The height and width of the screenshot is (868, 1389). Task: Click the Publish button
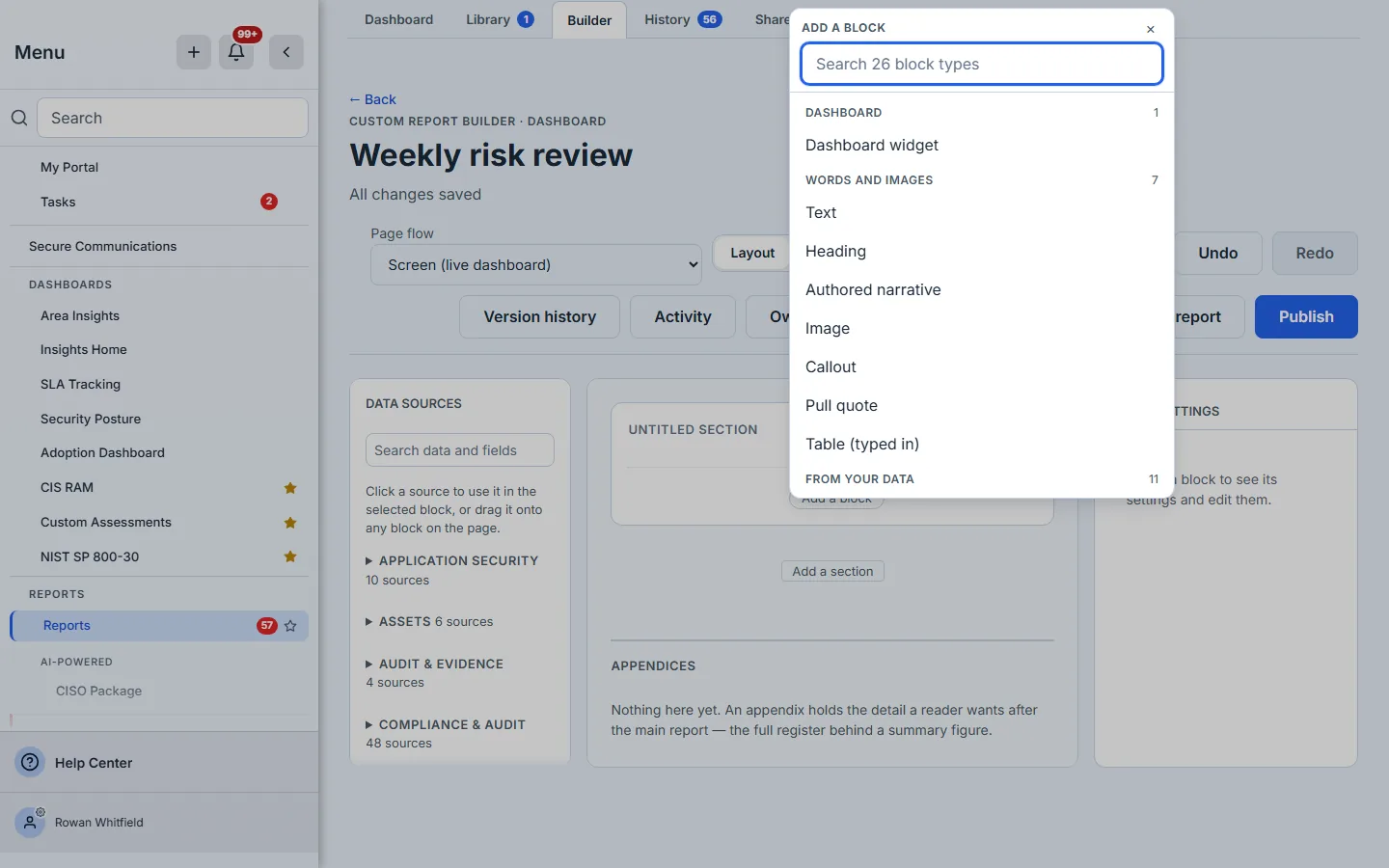(1306, 316)
